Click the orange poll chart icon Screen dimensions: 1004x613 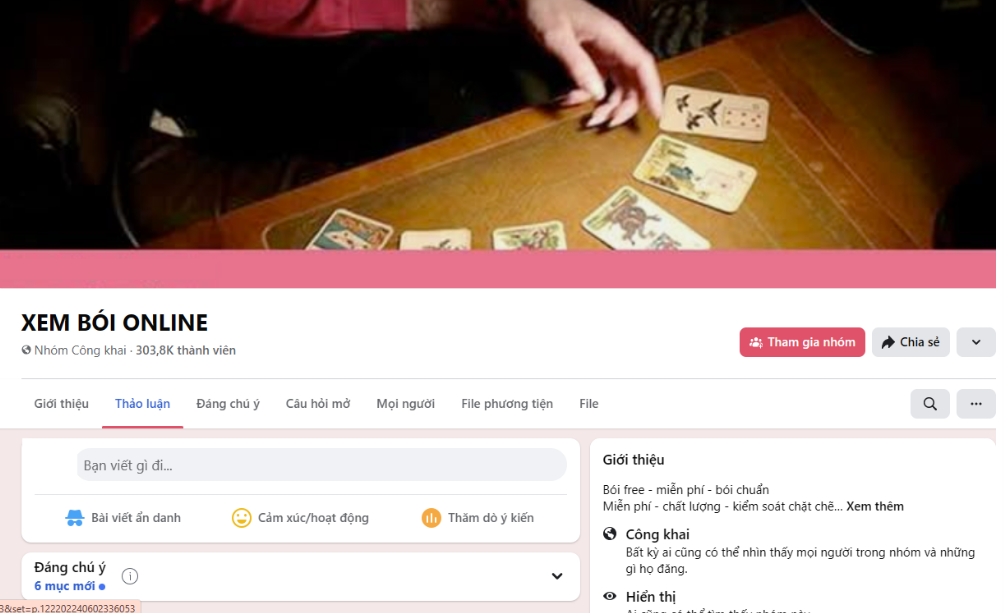coord(431,518)
